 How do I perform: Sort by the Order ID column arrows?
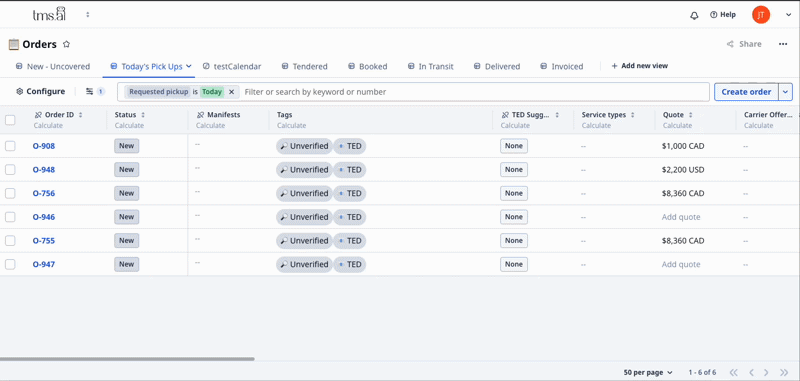point(80,115)
